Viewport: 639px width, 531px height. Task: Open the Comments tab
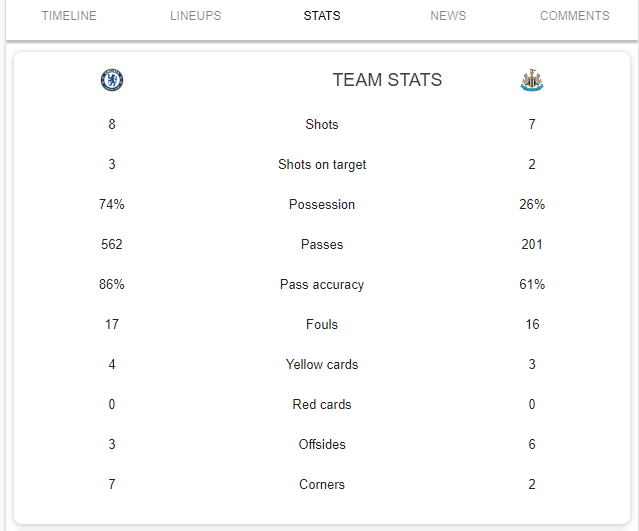574,16
